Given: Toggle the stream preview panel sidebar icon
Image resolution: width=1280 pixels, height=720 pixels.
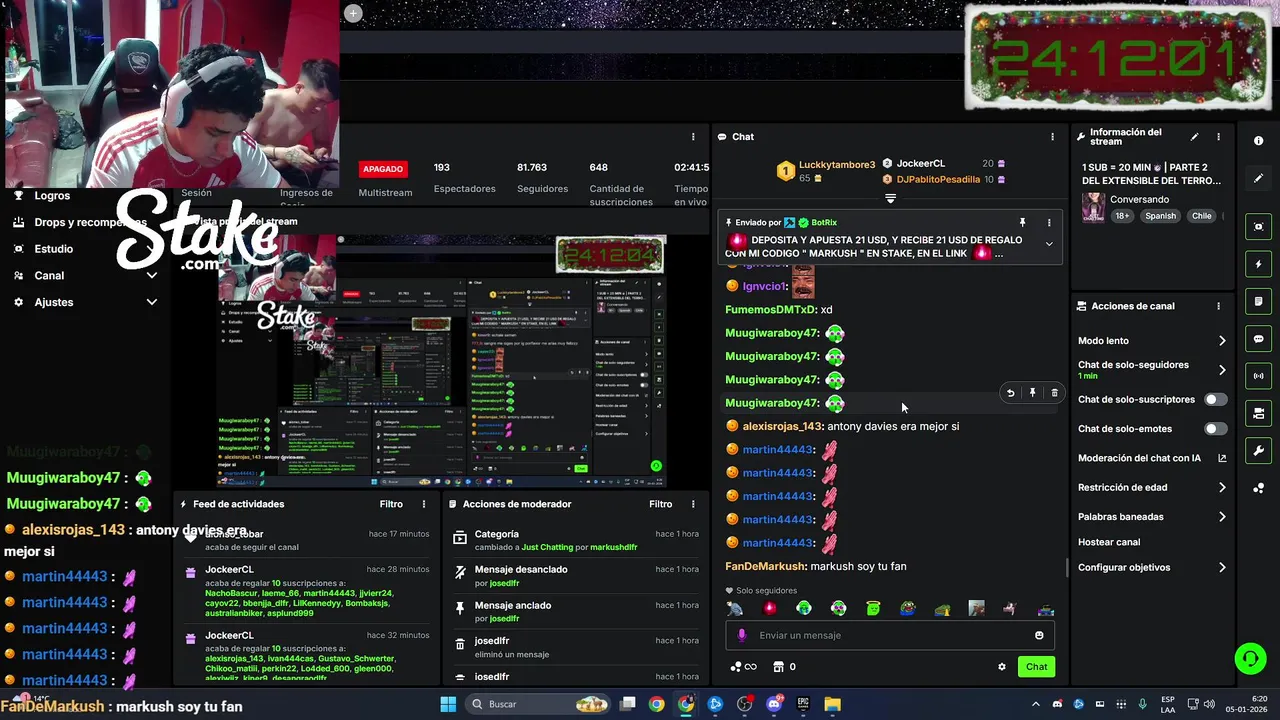Looking at the screenshot, I should click(x=1258, y=227).
